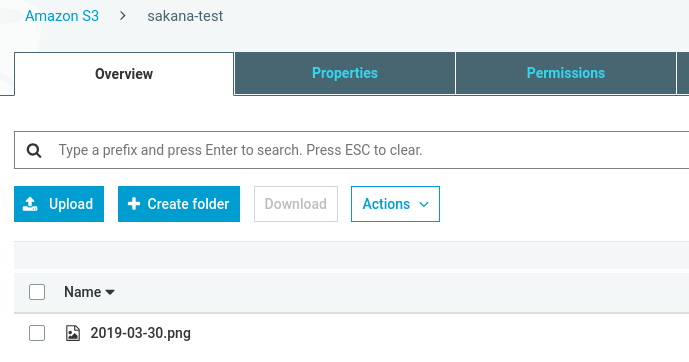Click the plus icon on Create folder
The image size is (689, 362).
point(134,204)
